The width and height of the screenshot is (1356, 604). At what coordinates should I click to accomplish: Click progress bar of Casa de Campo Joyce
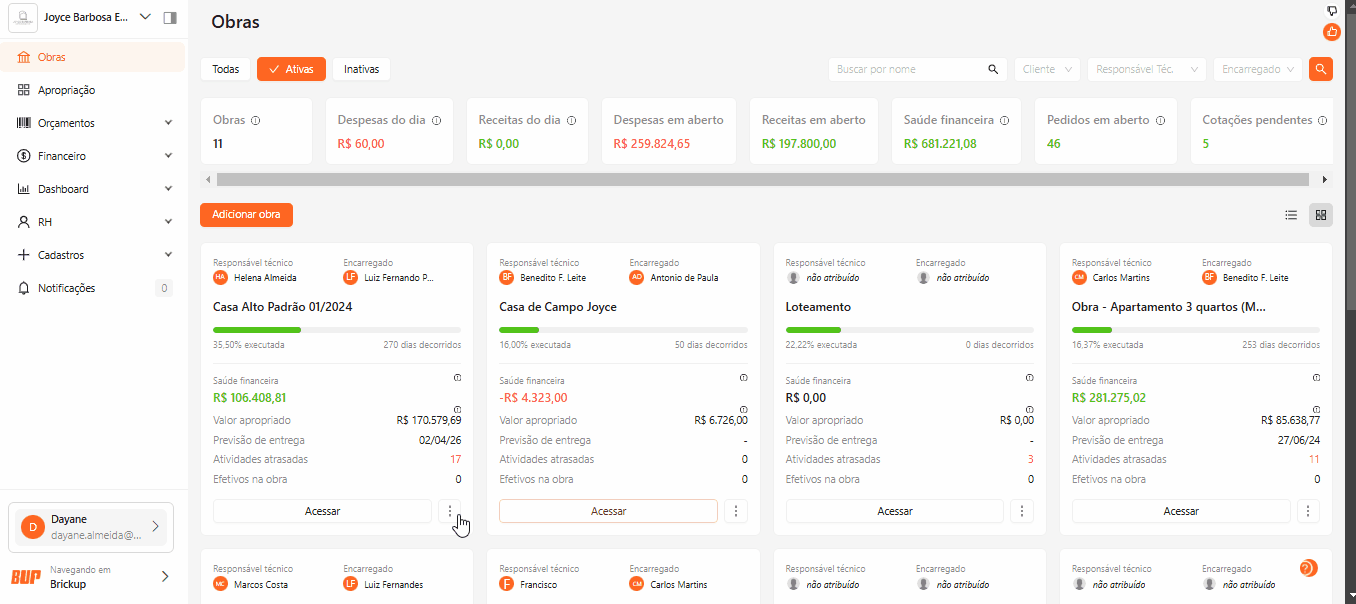point(623,330)
